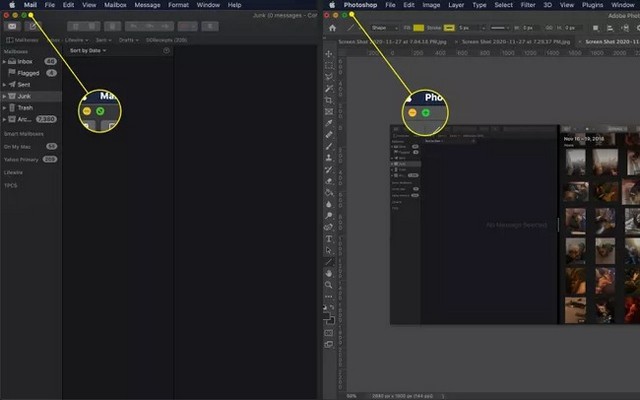Click the yellow Fill color swatch
This screenshot has width=640, height=400.
pos(418,28)
